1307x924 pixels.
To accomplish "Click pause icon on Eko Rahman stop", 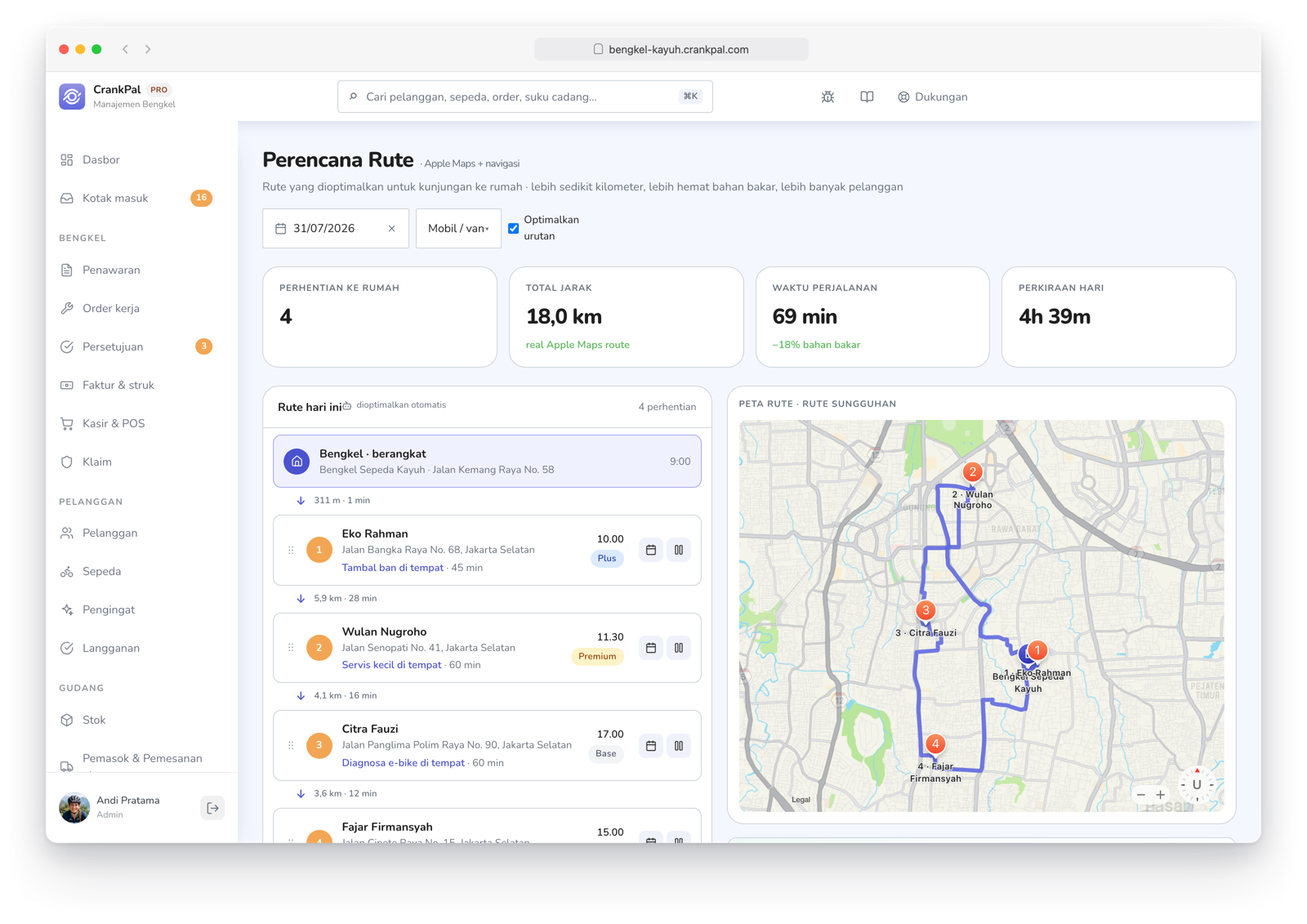I will coord(679,551).
